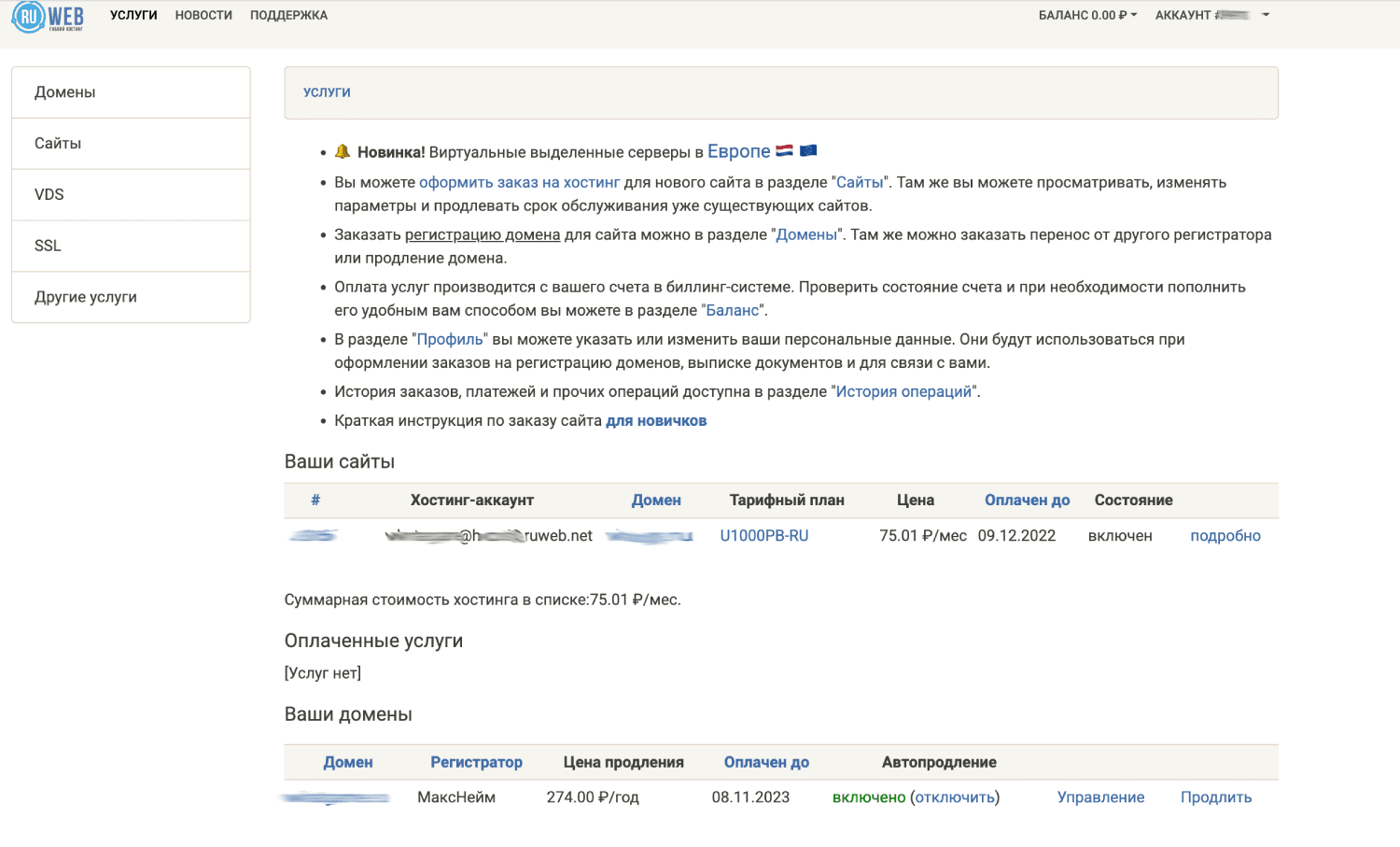Sort sites table by Оплачен до column

point(1027,501)
